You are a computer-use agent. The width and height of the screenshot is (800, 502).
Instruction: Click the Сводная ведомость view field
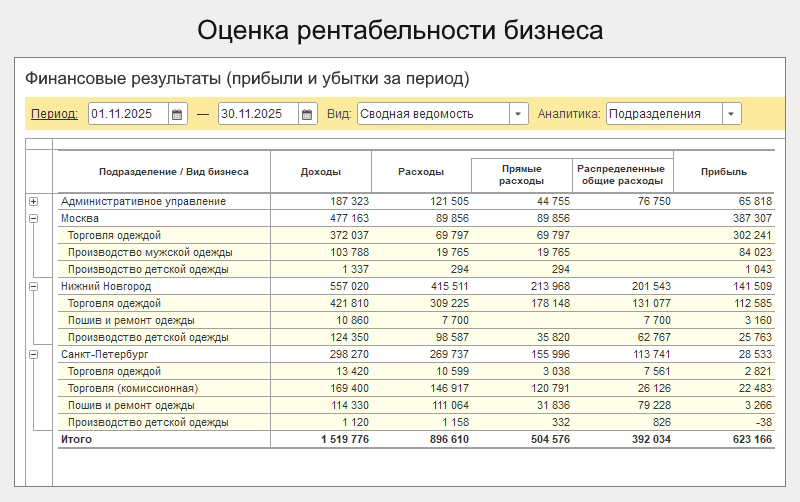click(432, 114)
